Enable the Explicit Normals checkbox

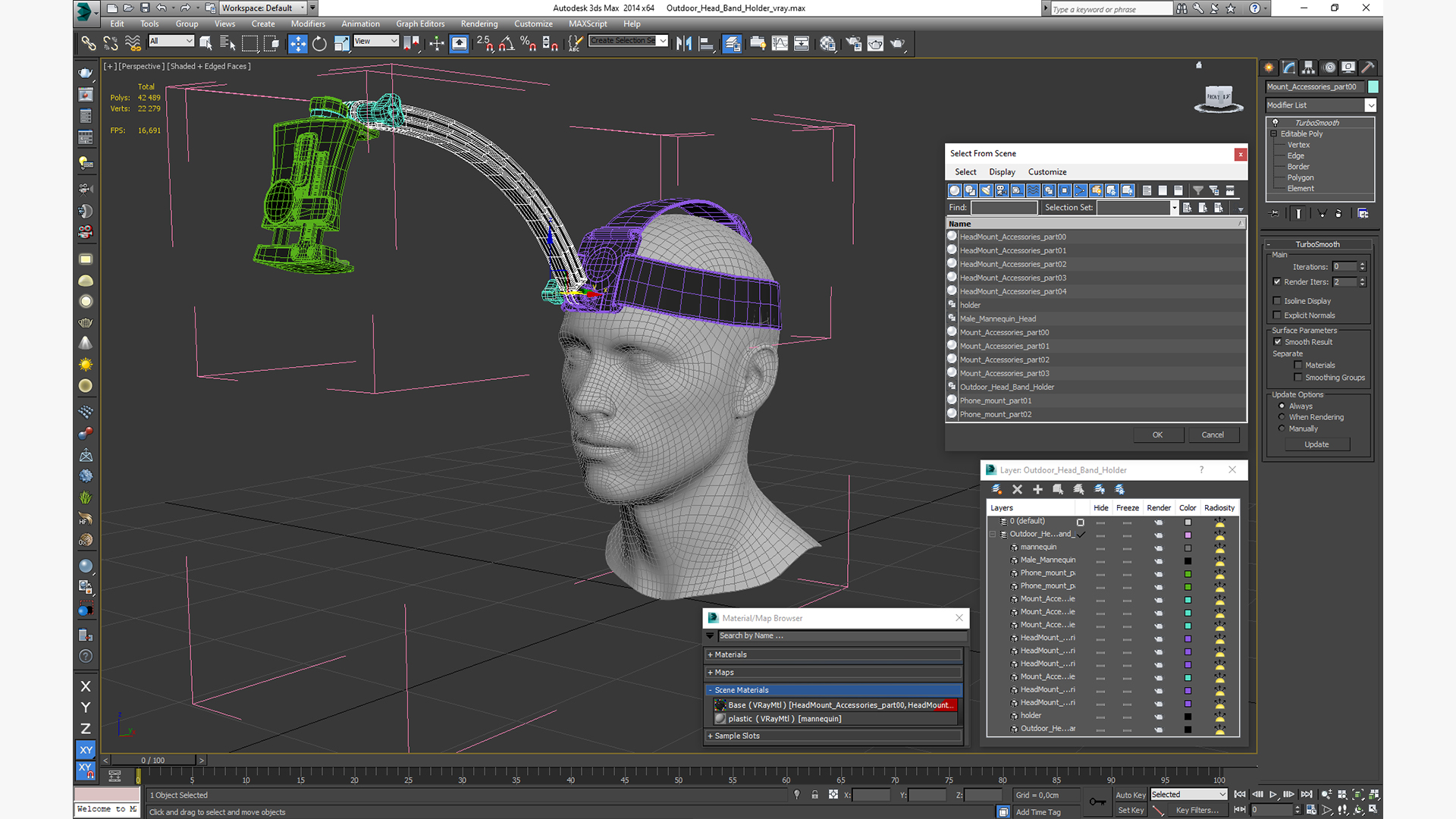pos(1277,315)
